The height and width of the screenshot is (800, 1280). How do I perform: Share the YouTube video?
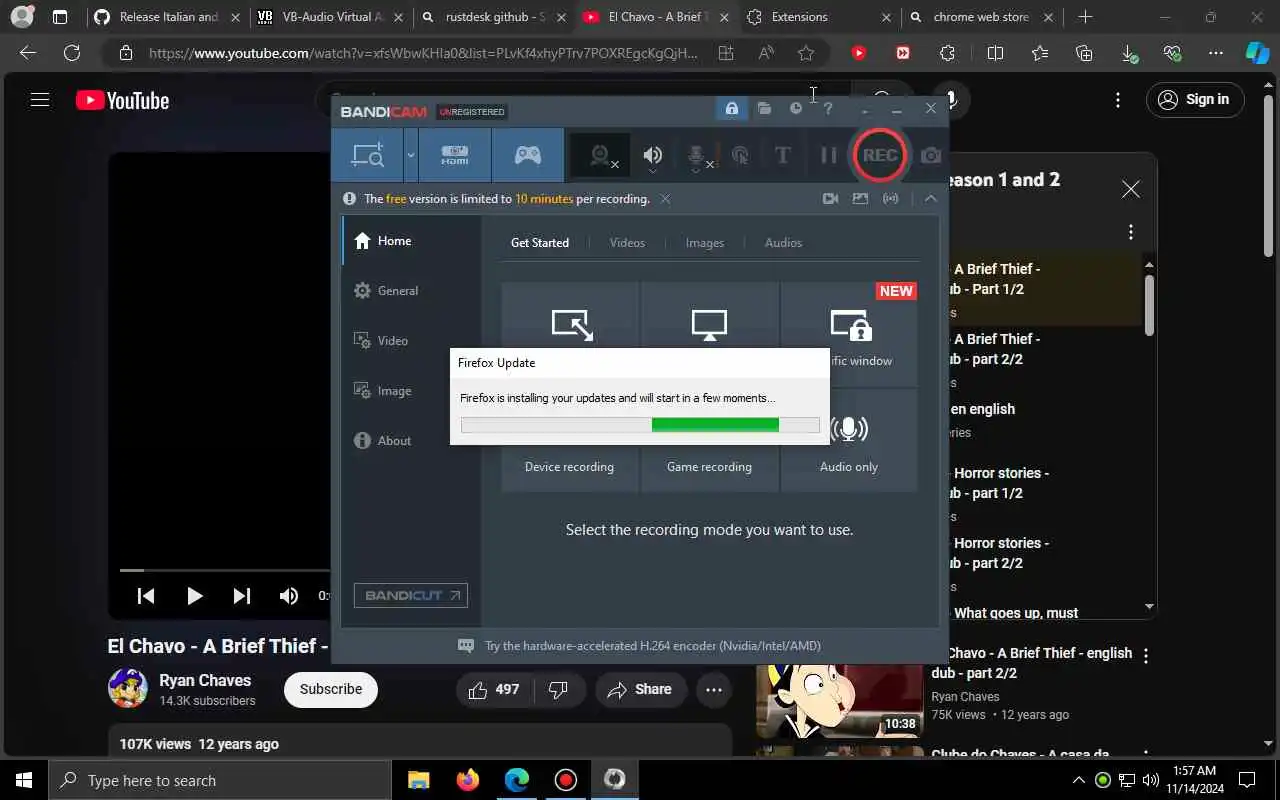[640, 689]
